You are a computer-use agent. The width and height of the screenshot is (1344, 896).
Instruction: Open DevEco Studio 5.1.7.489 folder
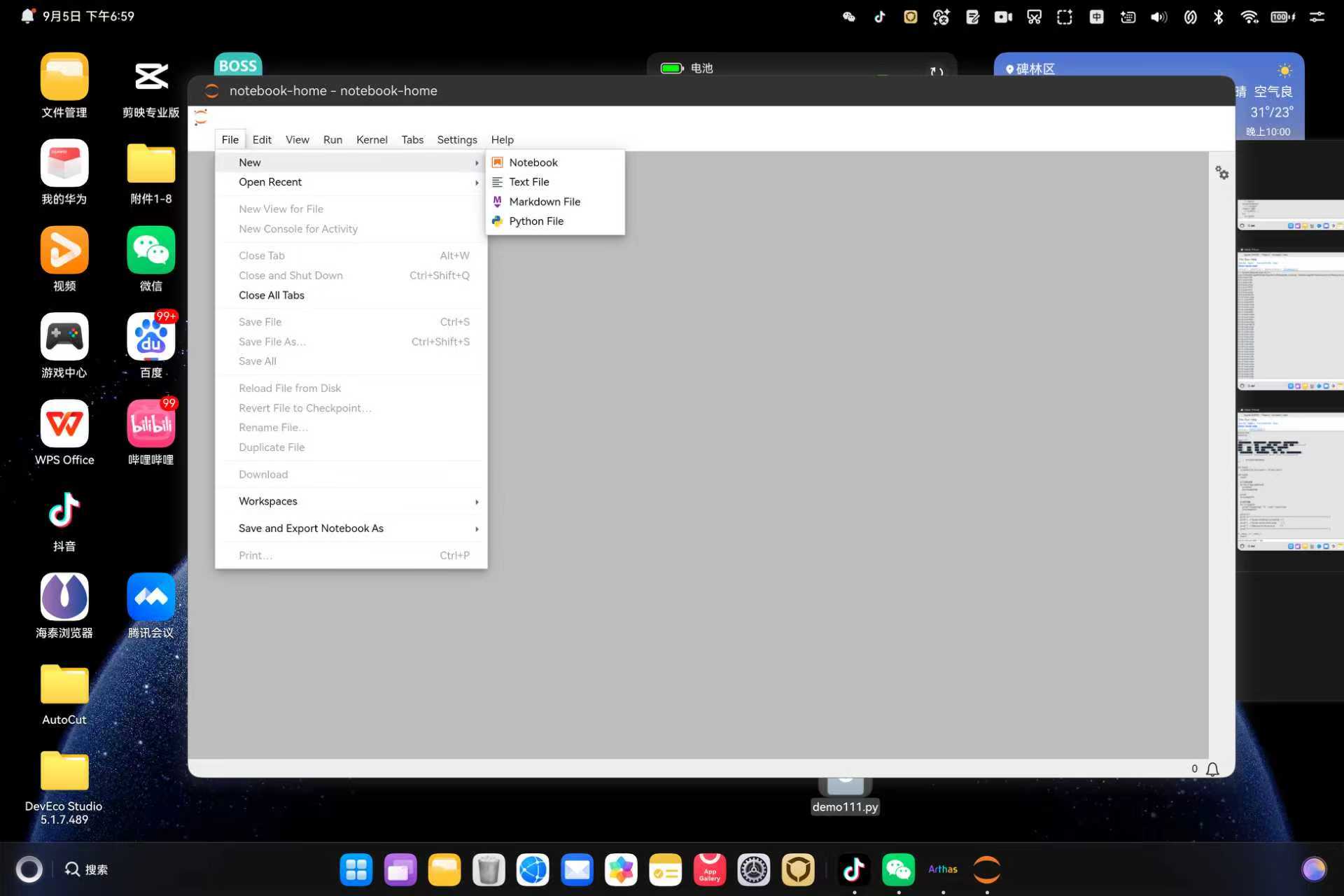(64, 787)
